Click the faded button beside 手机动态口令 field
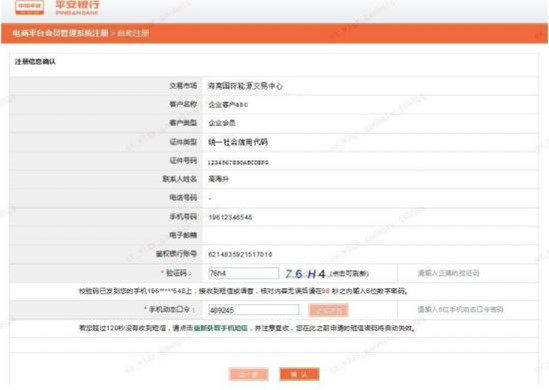 [328, 310]
